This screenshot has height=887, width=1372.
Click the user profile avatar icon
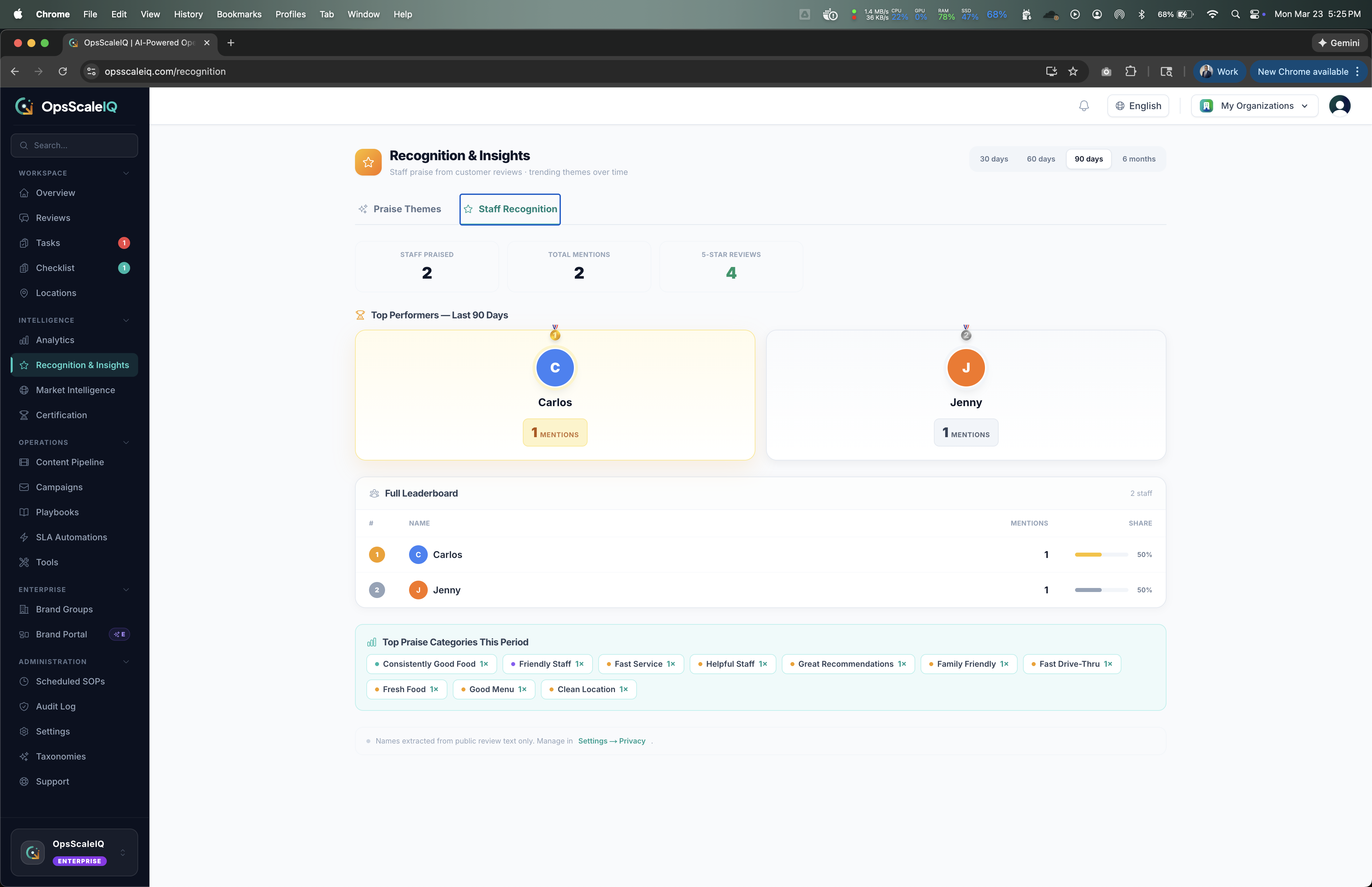1339,106
